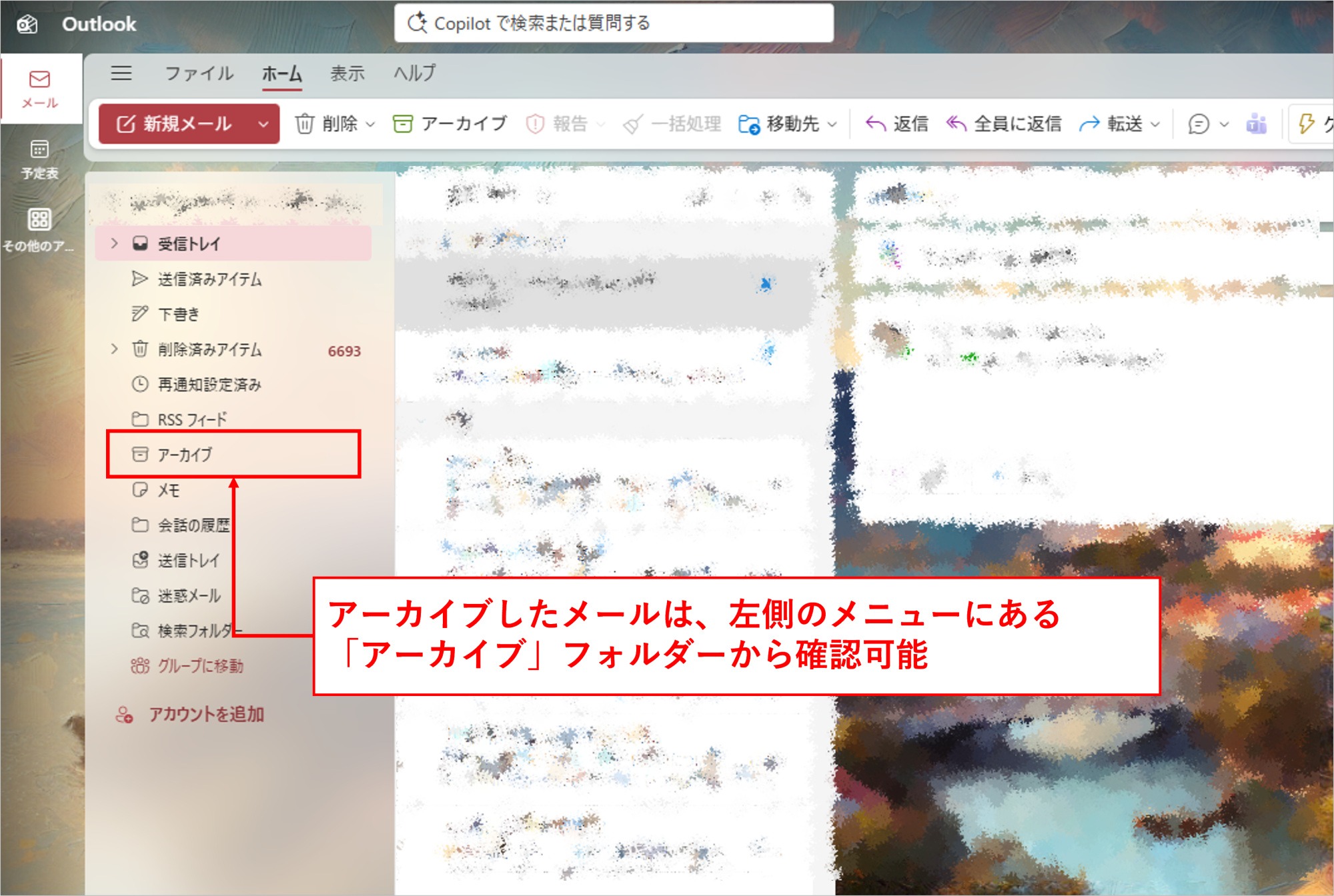
Task: Click the Outlook logo in the top-left corner
Action: (27, 23)
